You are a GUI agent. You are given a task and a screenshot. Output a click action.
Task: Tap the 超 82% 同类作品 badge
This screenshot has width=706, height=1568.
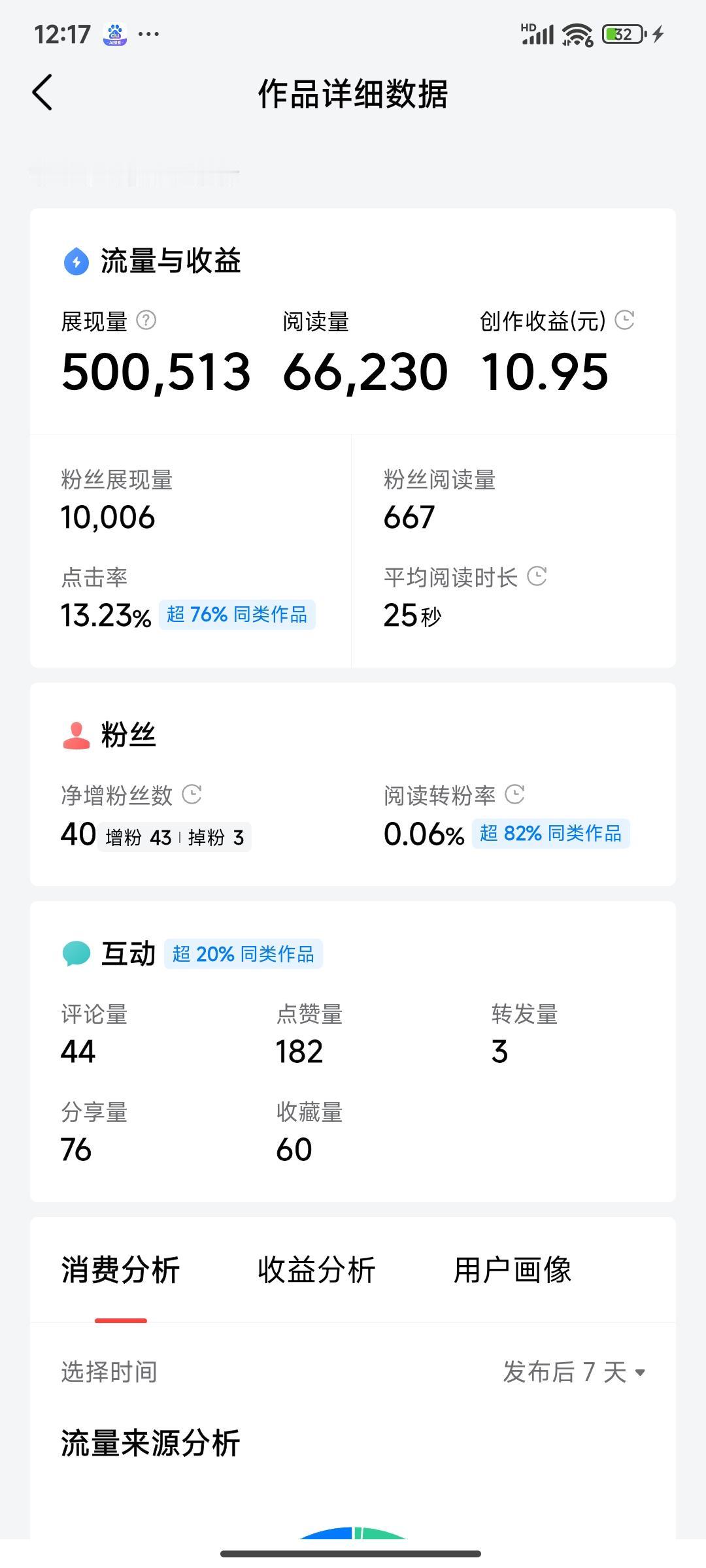(x=550, y=834)
